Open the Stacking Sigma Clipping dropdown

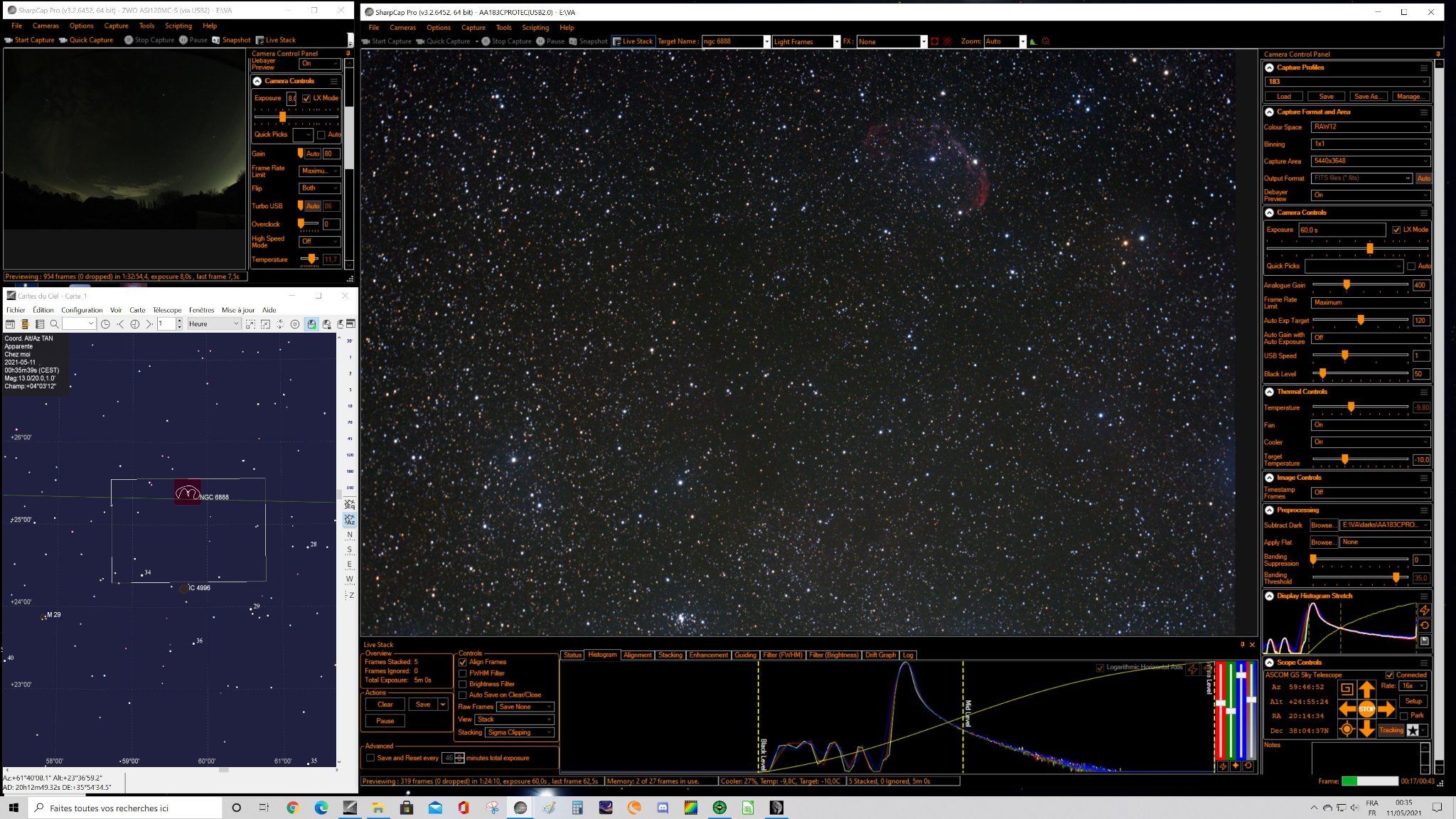click(x=520, y=732)
